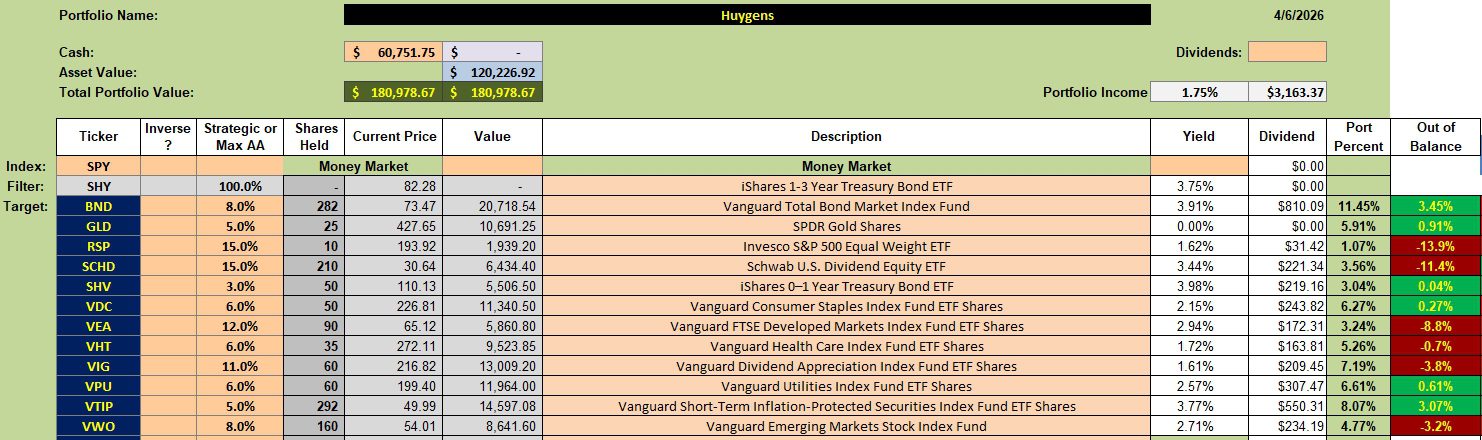1482x440 pixels.
Task: Select the SCHD ticker cell
Action: 98,266
